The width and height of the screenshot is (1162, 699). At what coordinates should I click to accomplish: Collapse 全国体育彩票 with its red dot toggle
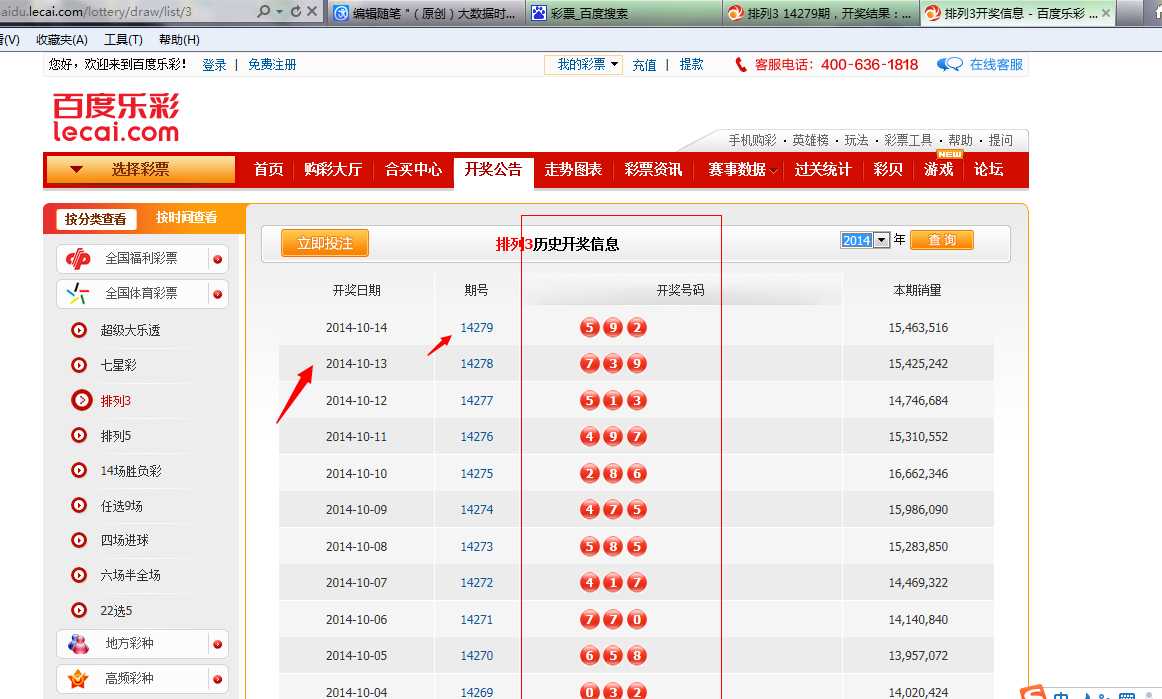(x=218, y=294)
